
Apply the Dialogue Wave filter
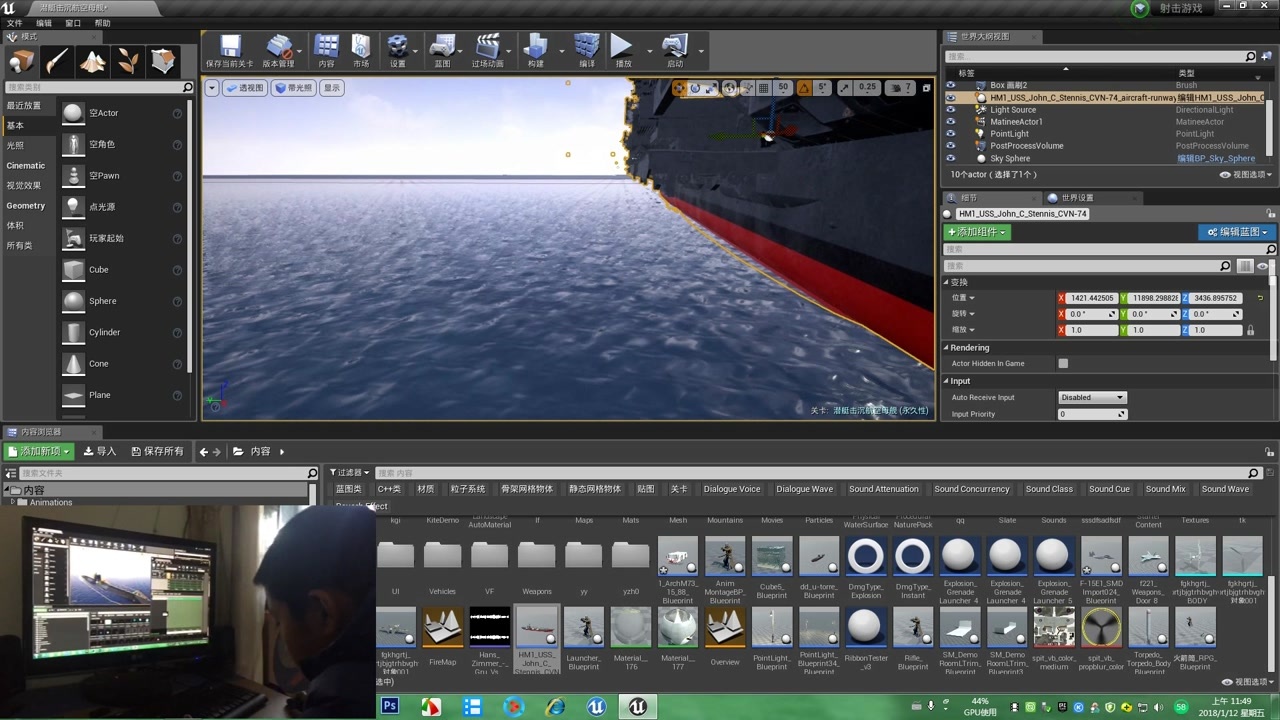pos(804,489)
